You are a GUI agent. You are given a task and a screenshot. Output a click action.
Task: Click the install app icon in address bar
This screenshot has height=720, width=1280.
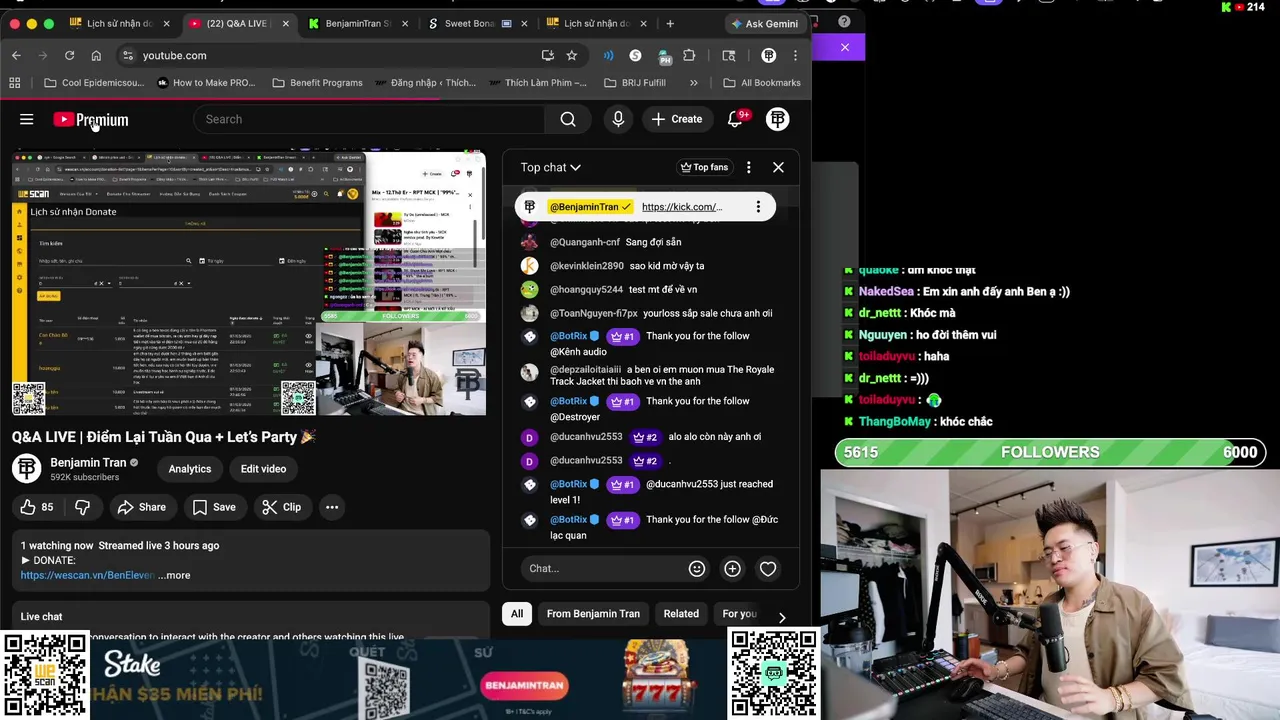(547, 55)
